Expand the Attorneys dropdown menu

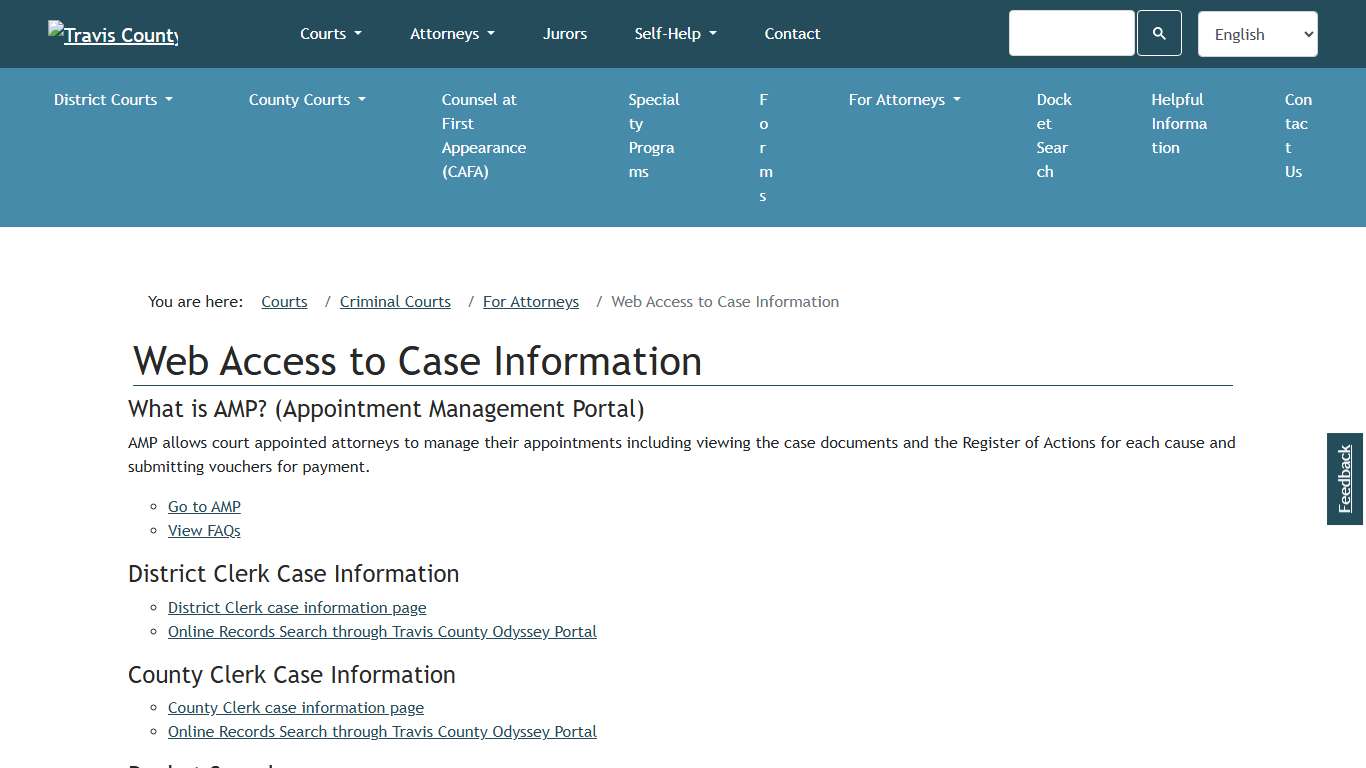(452, 33)
